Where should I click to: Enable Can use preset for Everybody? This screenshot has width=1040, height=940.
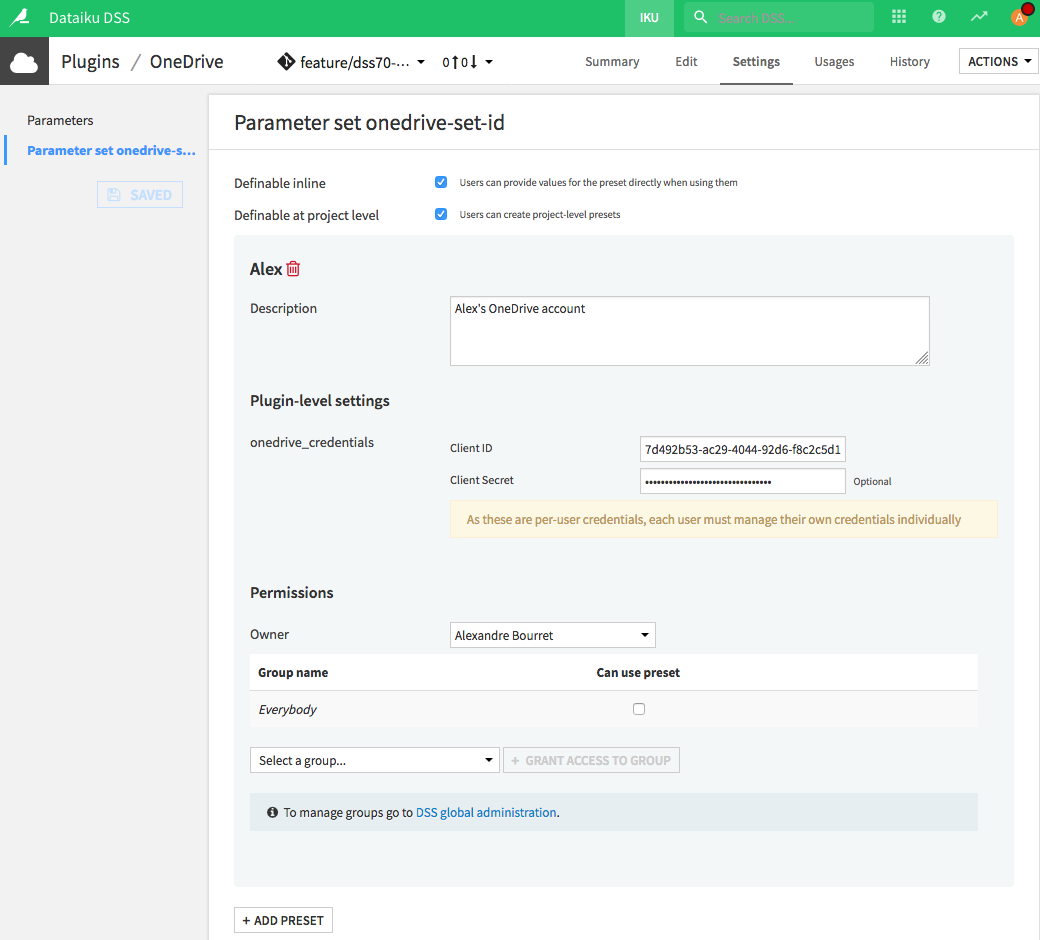pos(639,709)
